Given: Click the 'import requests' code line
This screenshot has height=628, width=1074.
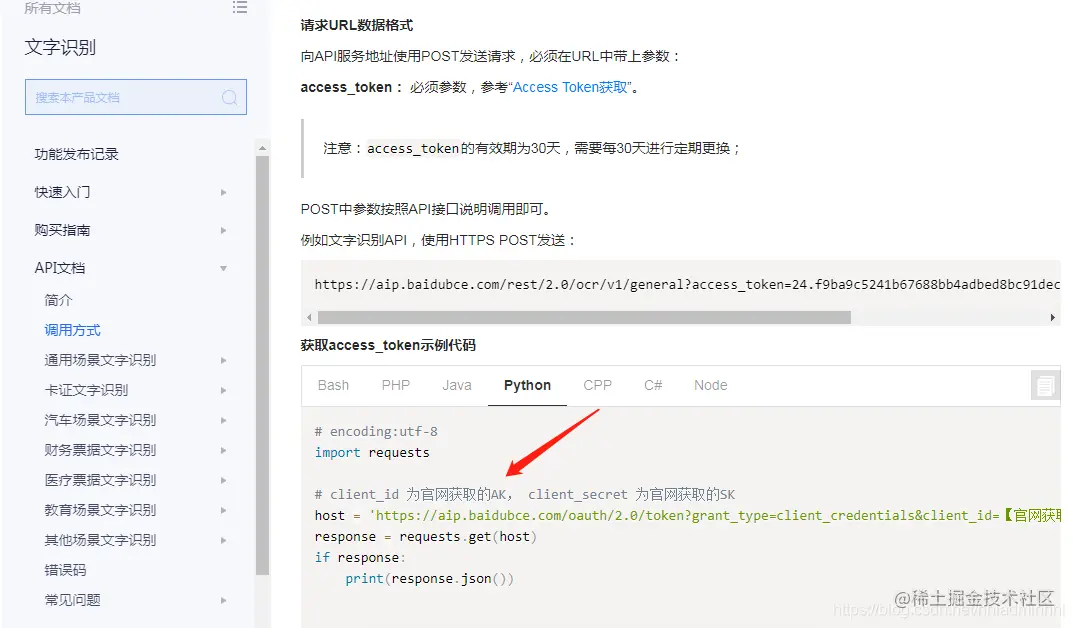Looking at the screenshot, I should (372, 453).
